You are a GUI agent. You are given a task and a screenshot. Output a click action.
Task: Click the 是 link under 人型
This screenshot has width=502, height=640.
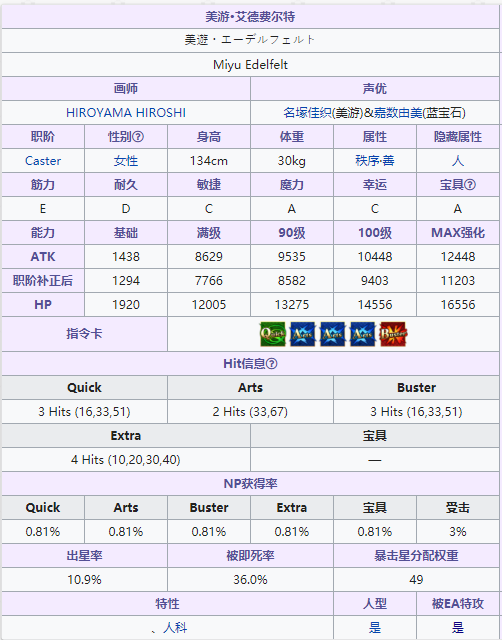pyautogui.click(x=375, y=627)
